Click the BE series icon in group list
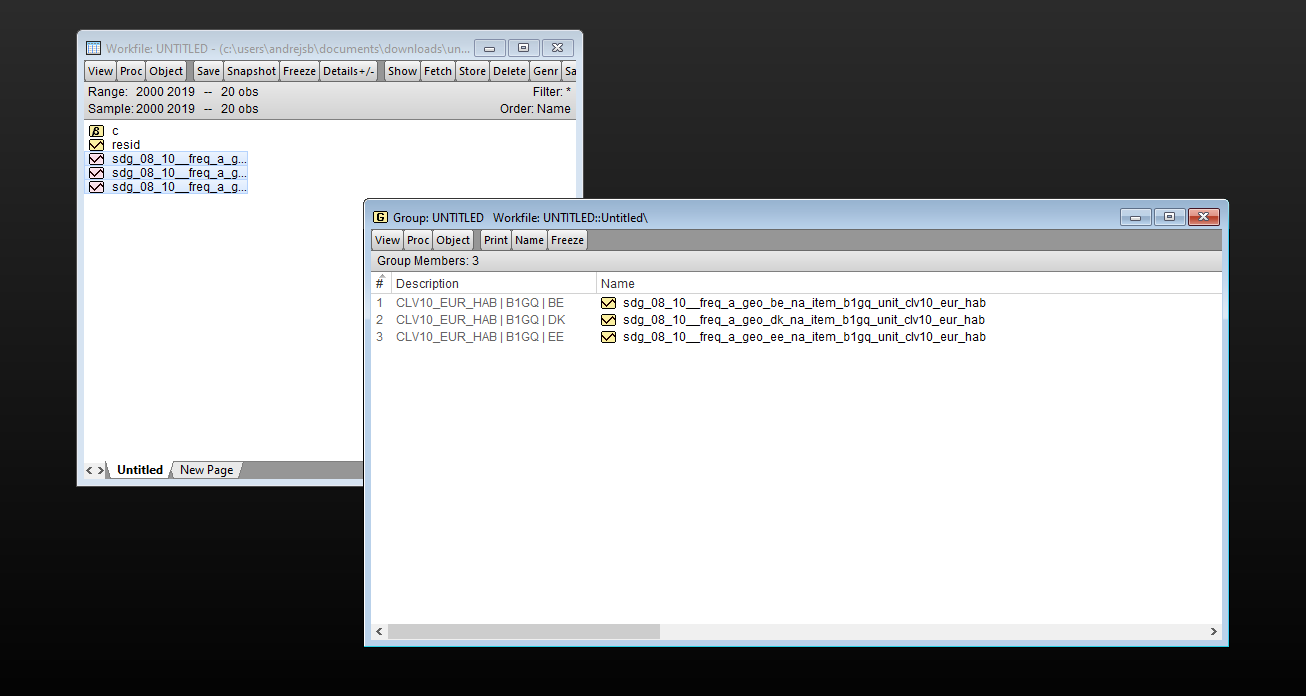Viewport: 1306px width, 696px height. (608, 303)
